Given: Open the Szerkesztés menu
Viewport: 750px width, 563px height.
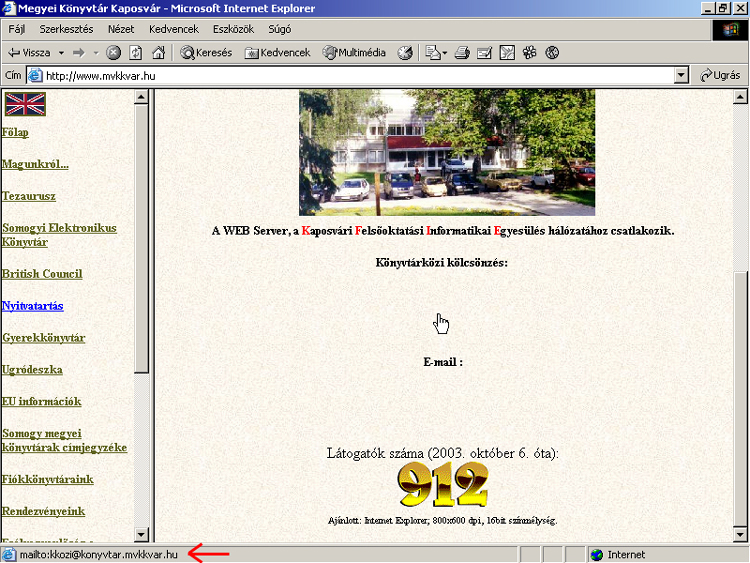Looking at the screenshot, I should 66,29.
